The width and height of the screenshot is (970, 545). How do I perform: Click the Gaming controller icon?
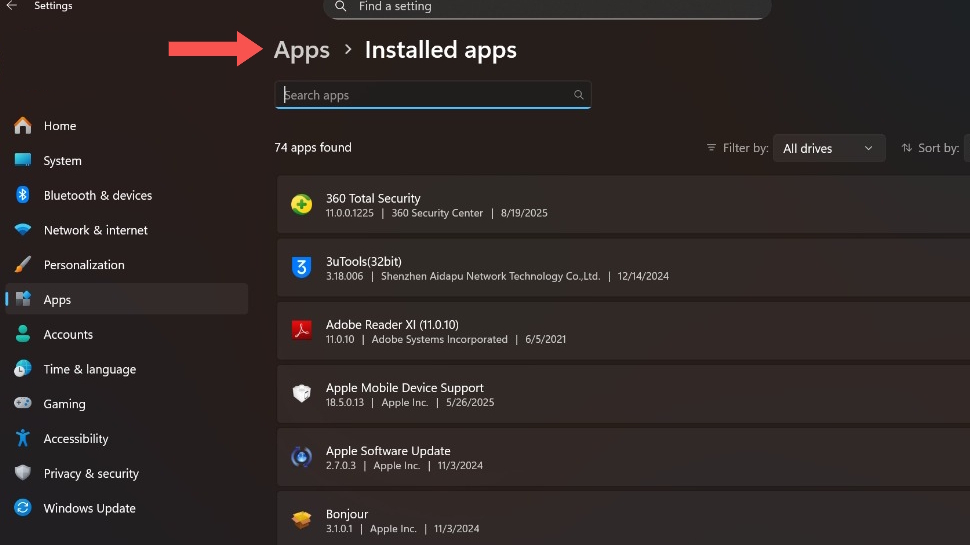[x=23, y=403]
